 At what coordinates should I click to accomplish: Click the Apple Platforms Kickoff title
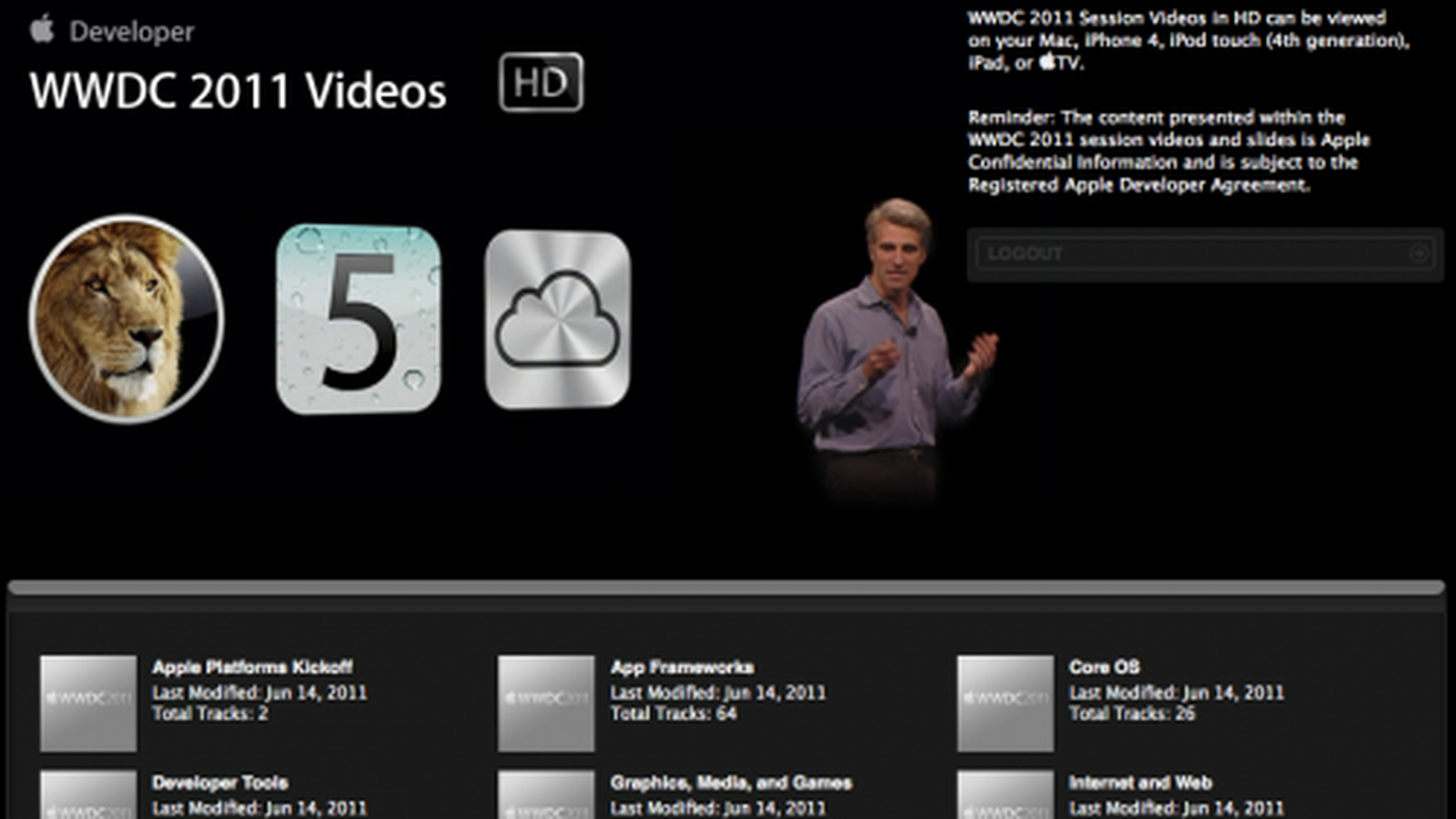point(252,667)
